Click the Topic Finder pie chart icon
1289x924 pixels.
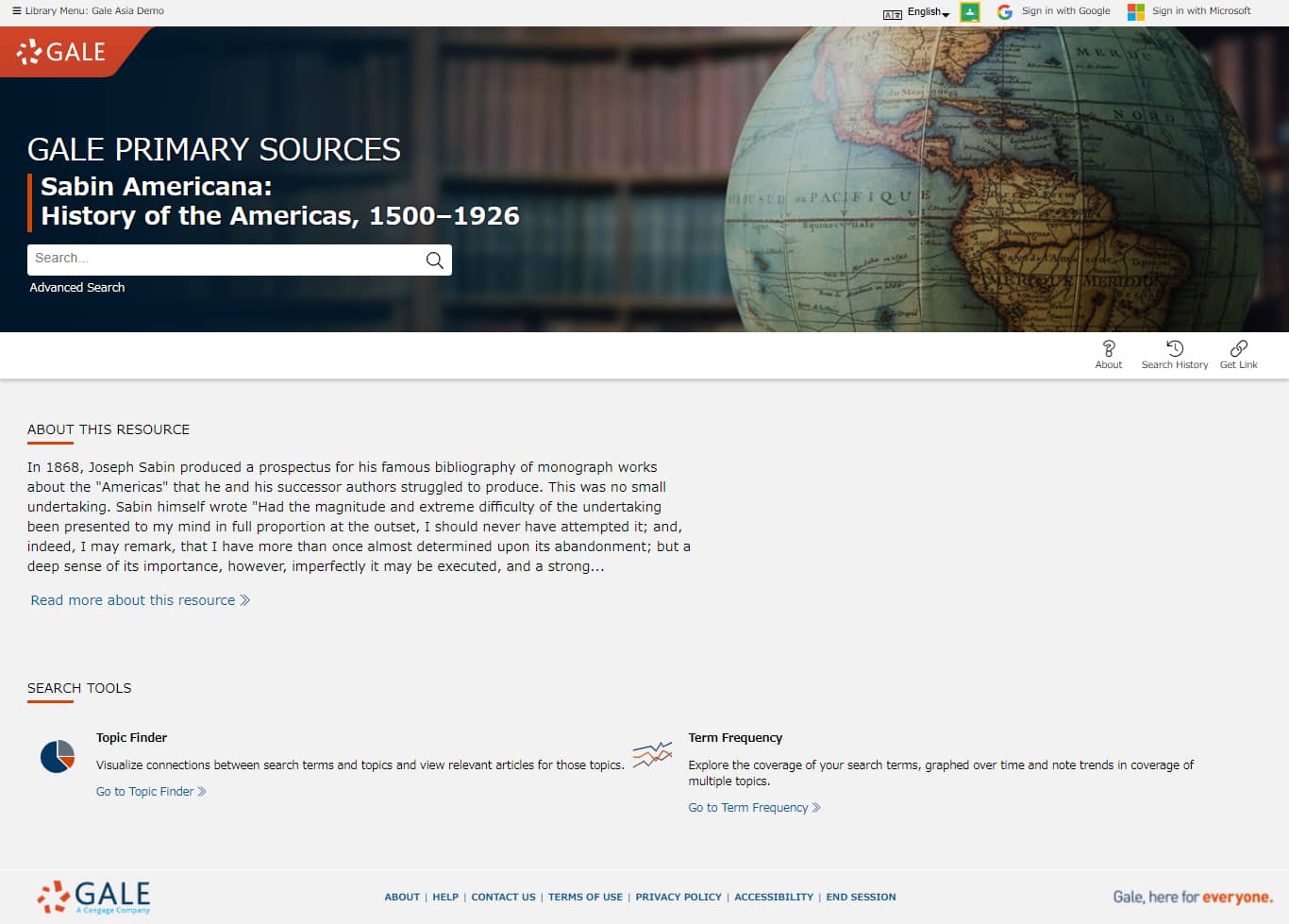[x=58, y=756]
